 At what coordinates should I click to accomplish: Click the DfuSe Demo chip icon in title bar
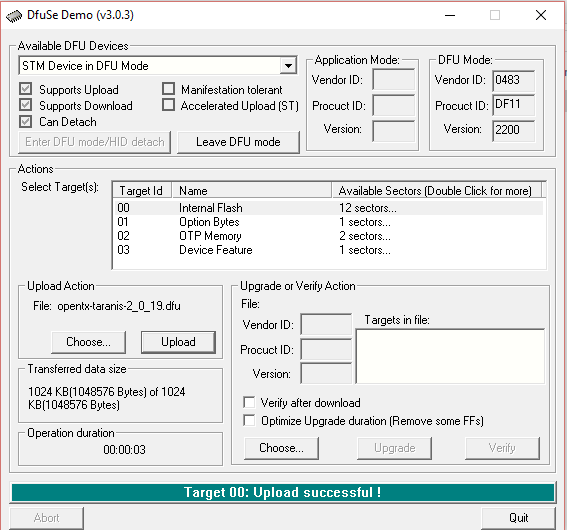click(14, 16)
